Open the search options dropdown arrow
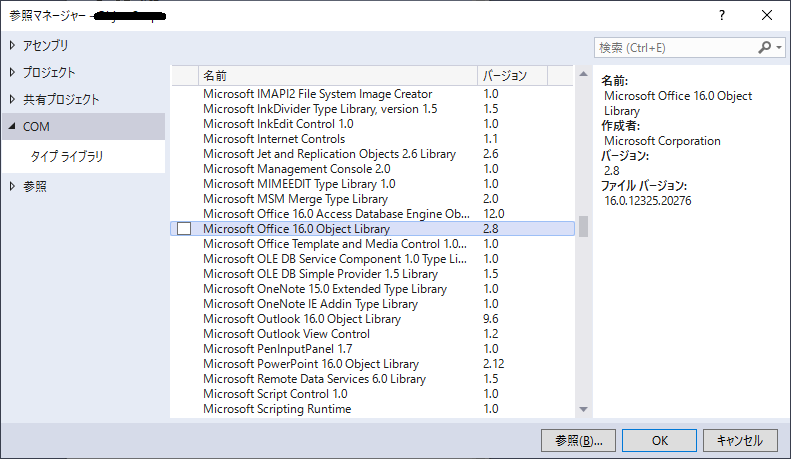This screenshot has width=791, height=459. [779, 47]
